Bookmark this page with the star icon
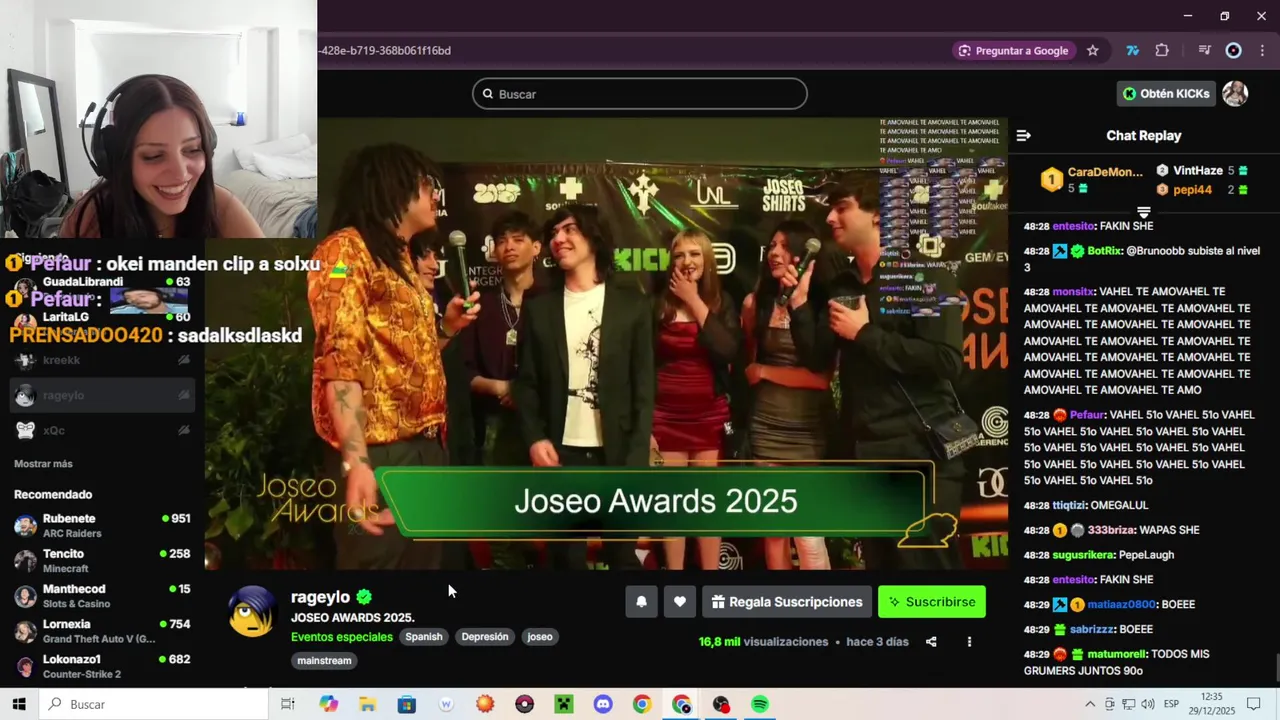1280x720 pixels. coord(1093,51)
